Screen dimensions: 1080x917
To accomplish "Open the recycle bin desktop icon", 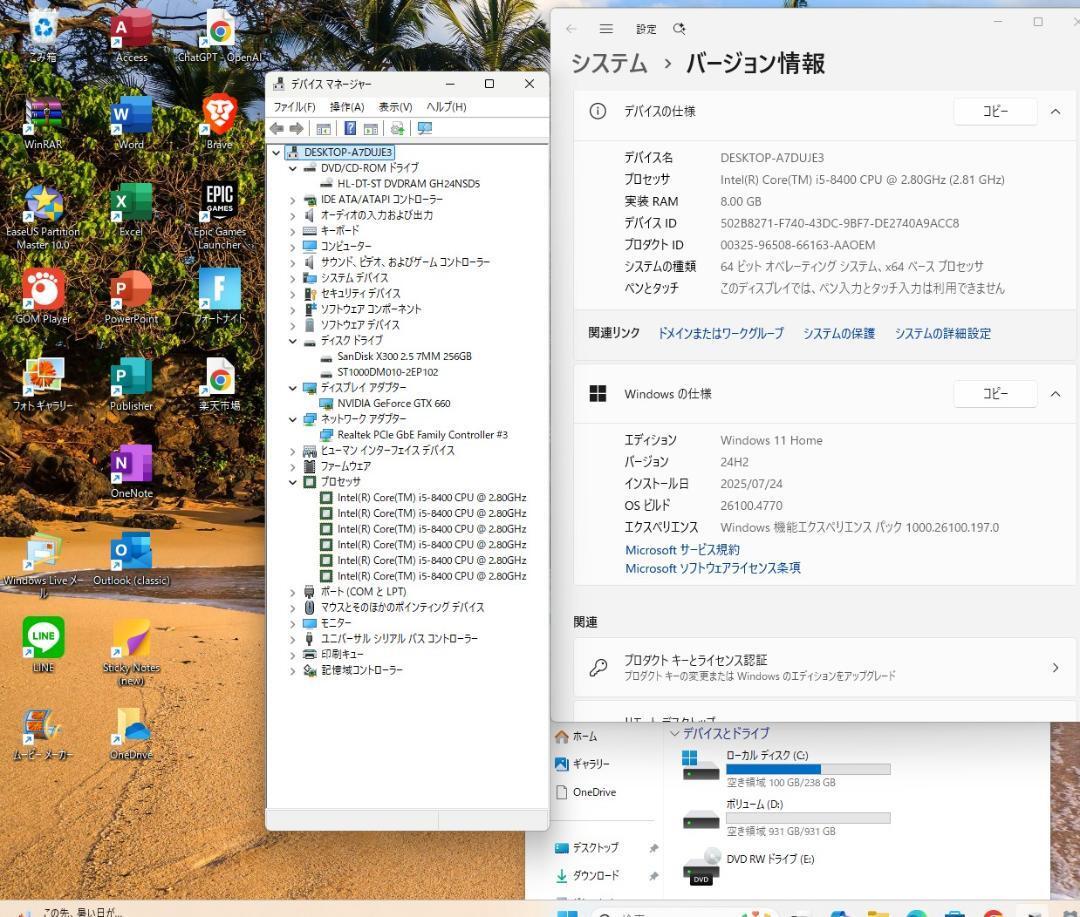I will coord(43,37).
